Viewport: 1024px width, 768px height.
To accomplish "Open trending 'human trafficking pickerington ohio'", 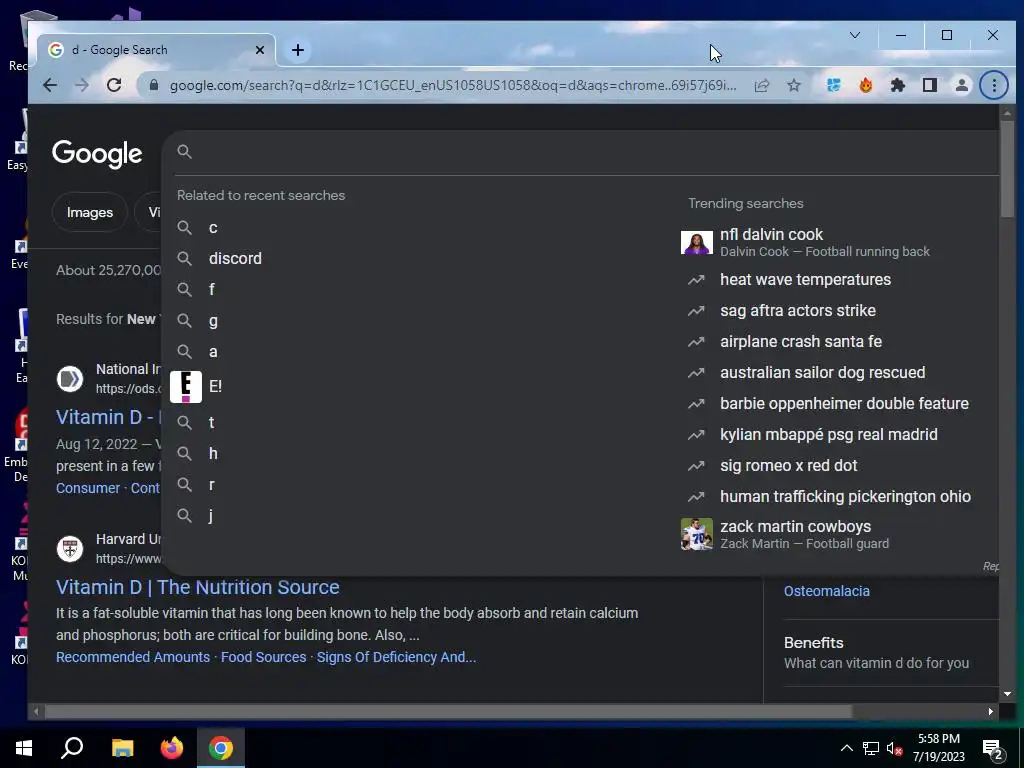I will tap(845, 497).
